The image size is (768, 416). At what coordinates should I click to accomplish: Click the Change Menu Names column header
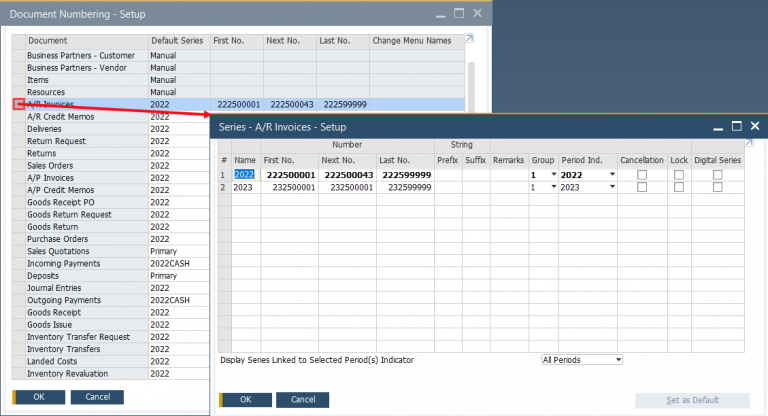tap(411, 40)
